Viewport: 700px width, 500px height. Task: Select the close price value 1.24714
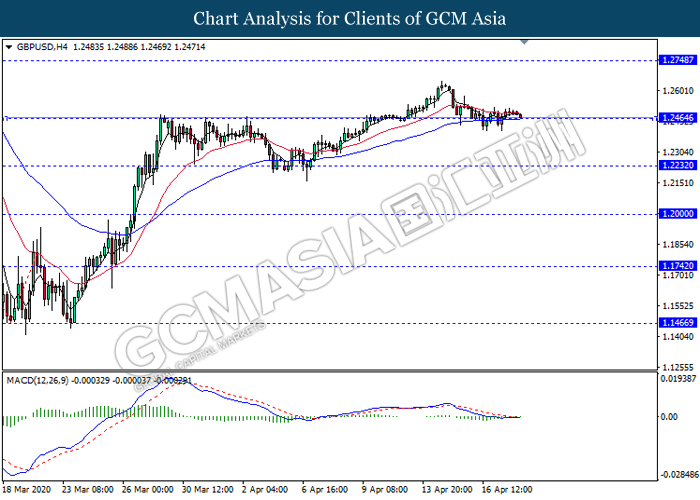click(190, 47)
